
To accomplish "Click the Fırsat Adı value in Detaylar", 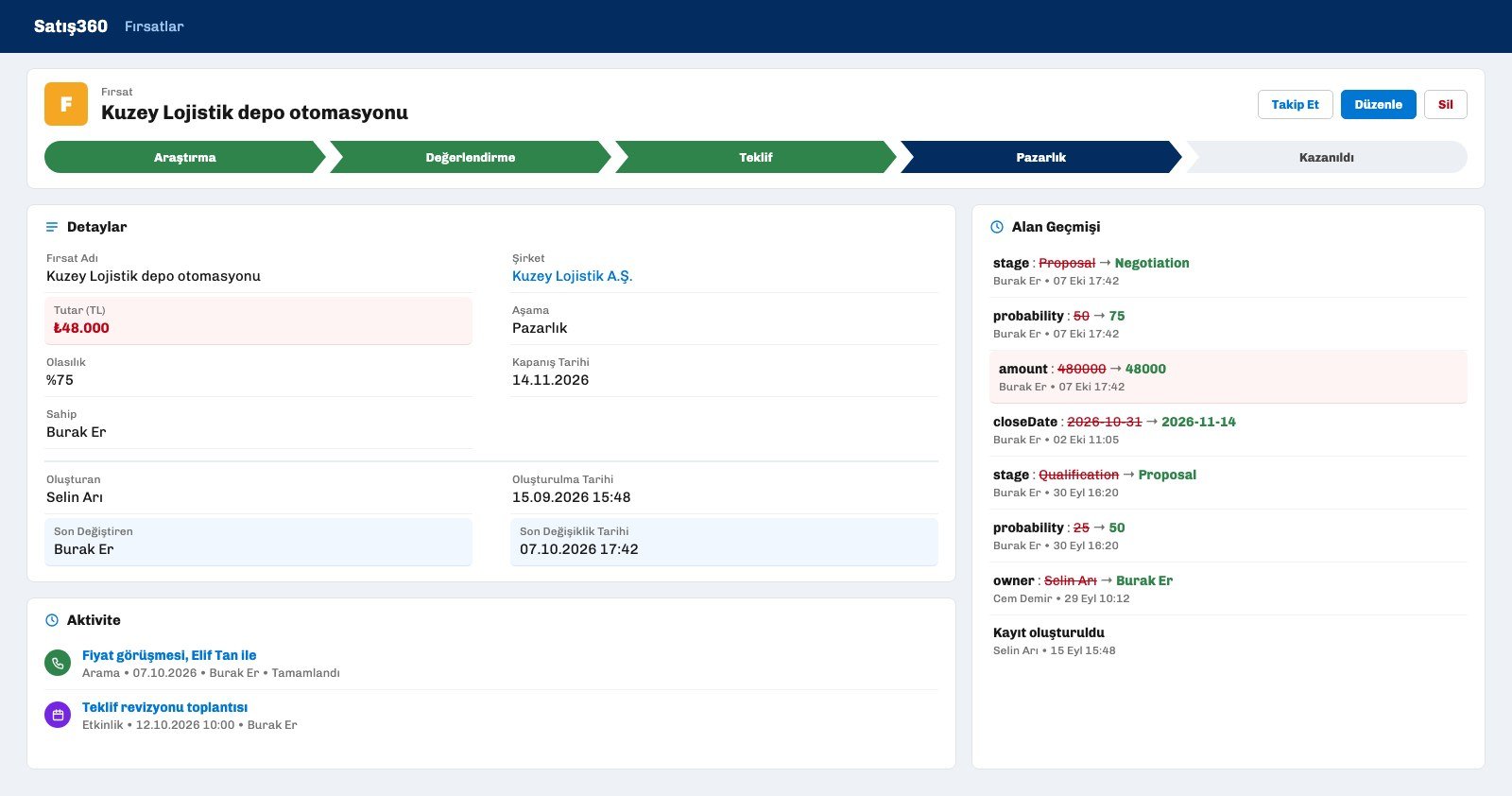I will 153,276.
